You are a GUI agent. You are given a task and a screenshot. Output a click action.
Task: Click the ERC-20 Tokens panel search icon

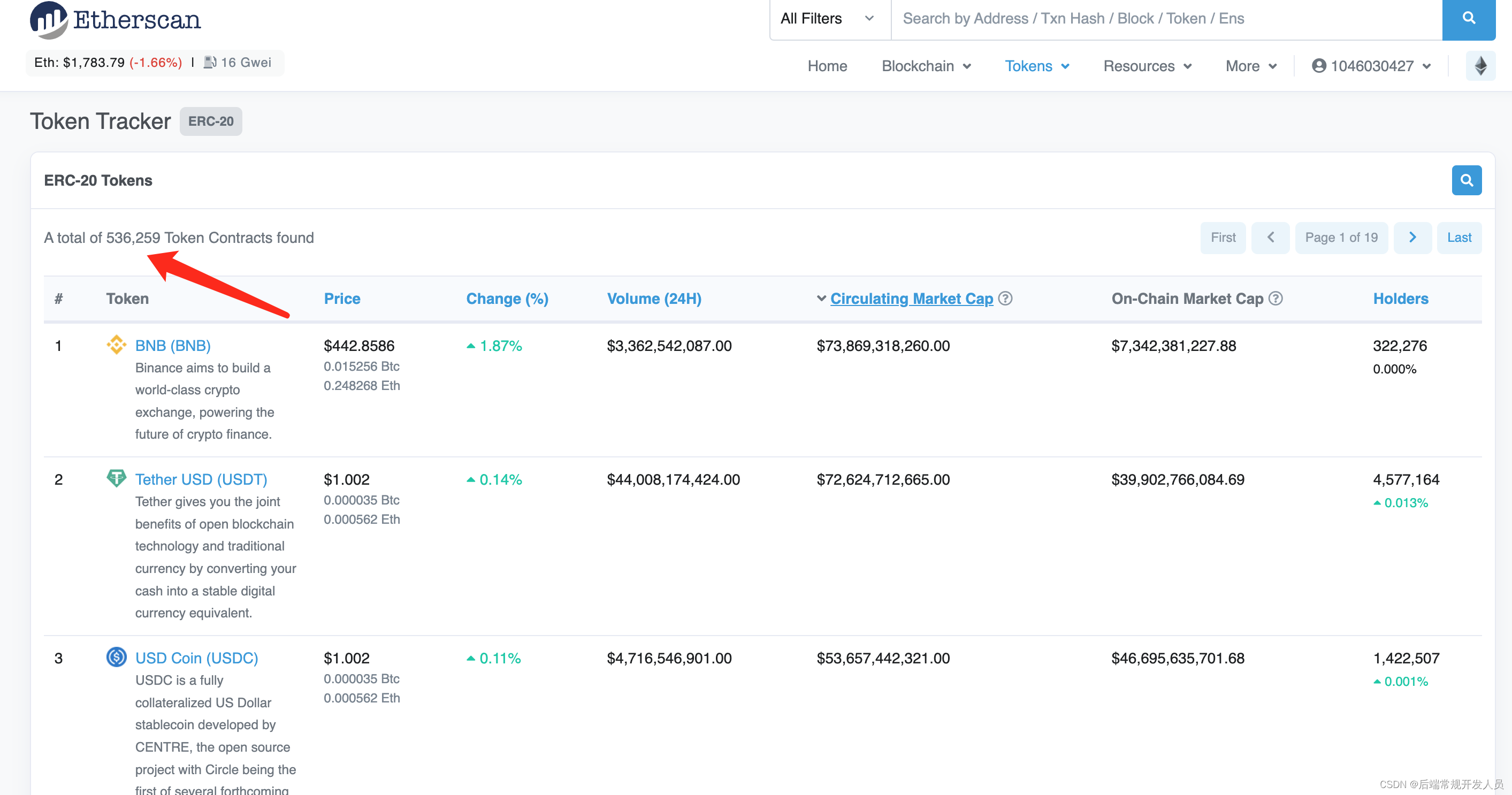(1466, 180)
